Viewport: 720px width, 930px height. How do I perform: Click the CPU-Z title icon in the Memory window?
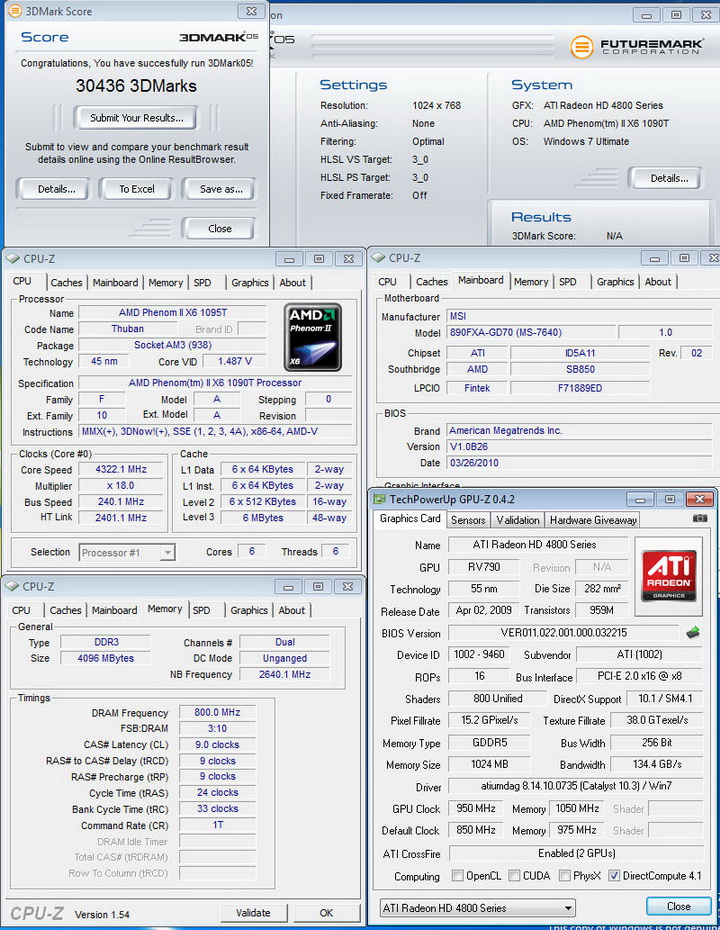(x=12, y=586)
